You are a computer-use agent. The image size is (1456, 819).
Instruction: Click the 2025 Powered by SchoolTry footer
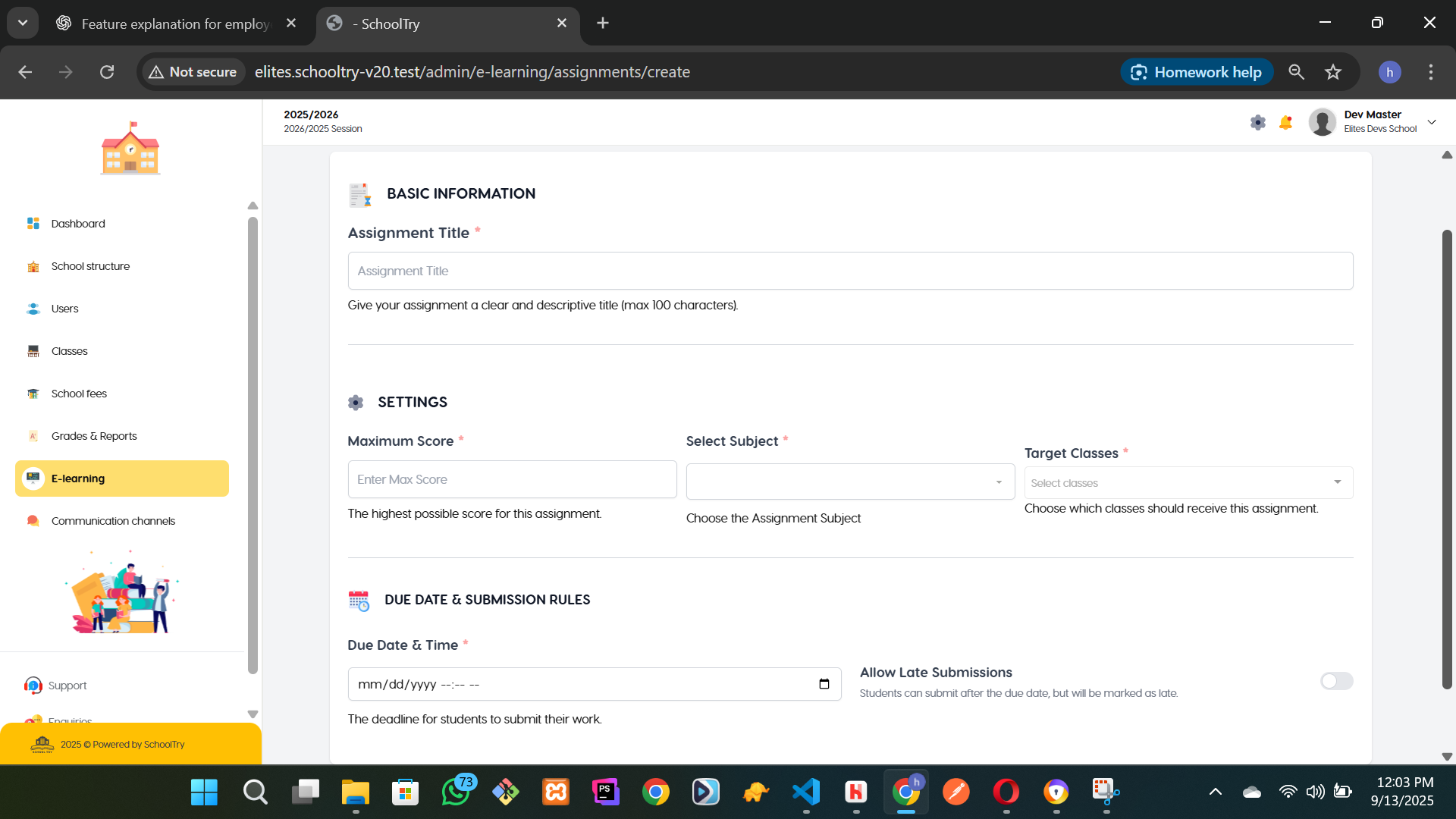[122, 745]
